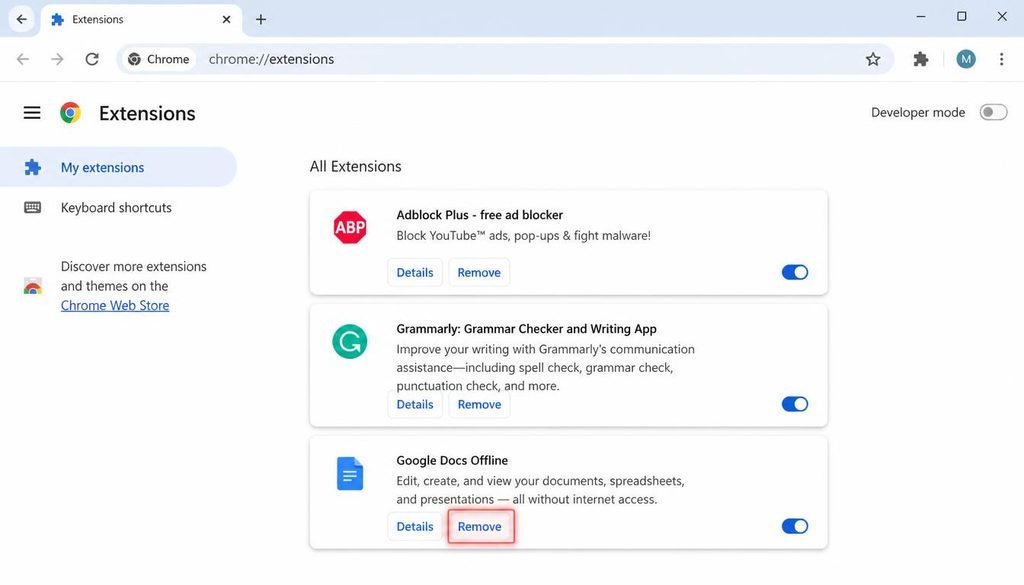This screenshot has height=585, width=1024.
Task: Open Chrome three-dot menu
Action: 1001,59
